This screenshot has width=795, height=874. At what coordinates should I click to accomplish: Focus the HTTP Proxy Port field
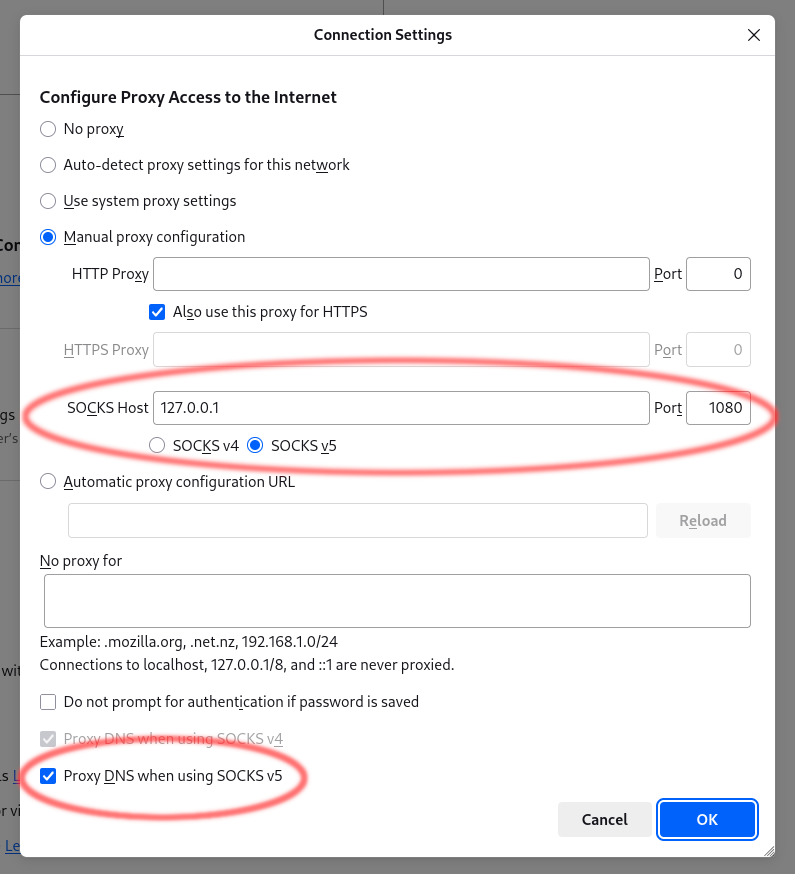(718, 274)
